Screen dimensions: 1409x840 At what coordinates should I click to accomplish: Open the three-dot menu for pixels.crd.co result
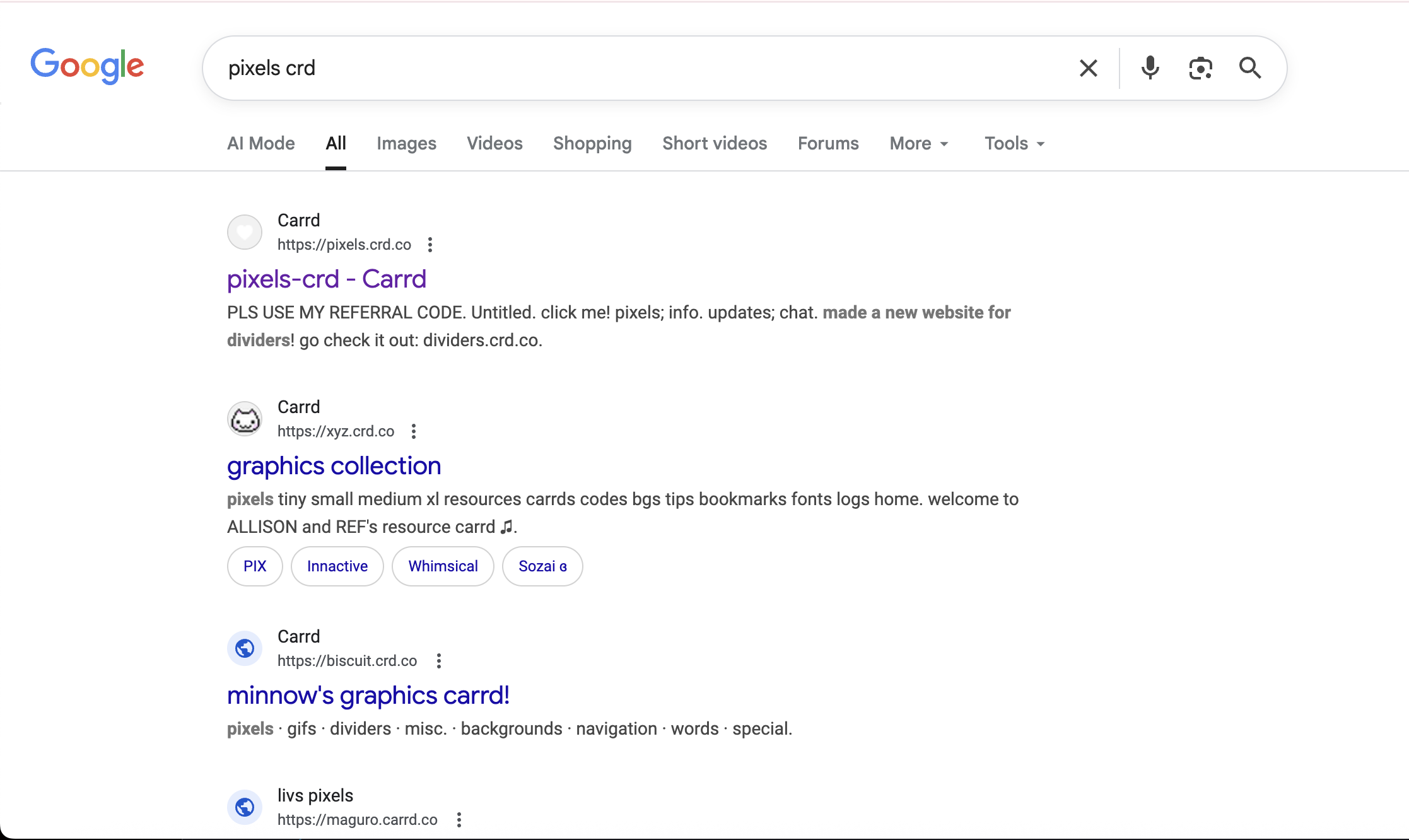pos(430,245)
